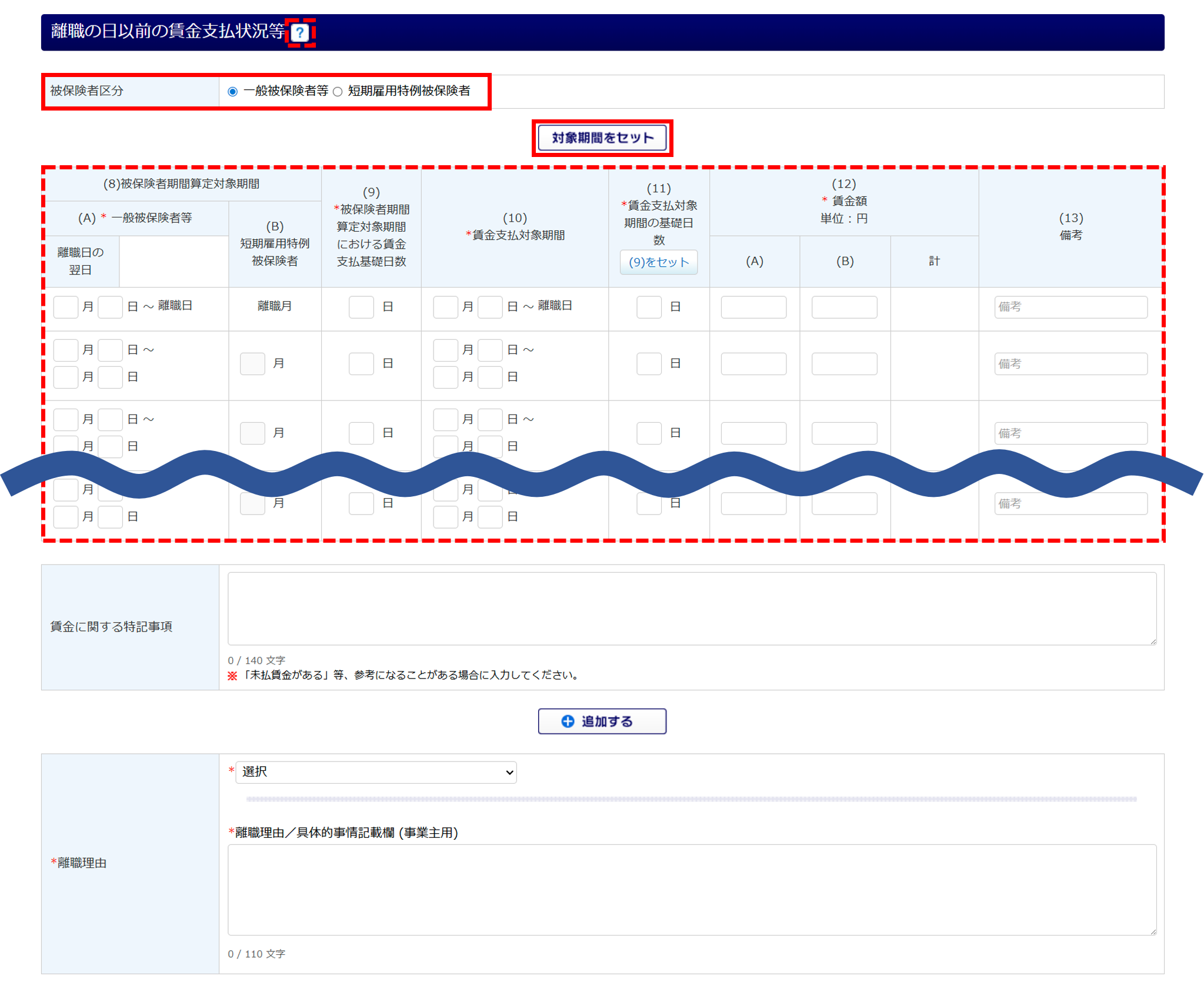Click first row column (11) 基礎日数 field

click(649, 307)
